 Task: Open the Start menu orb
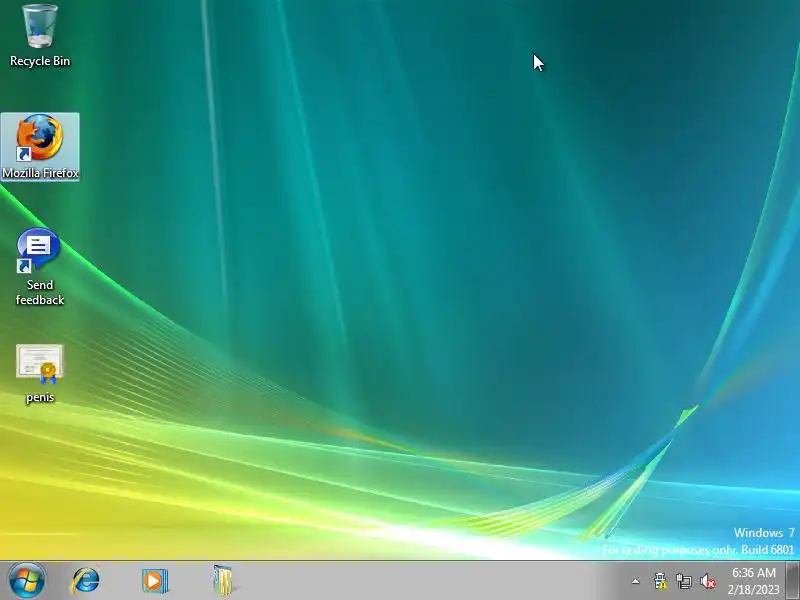[x=27, y=581]
